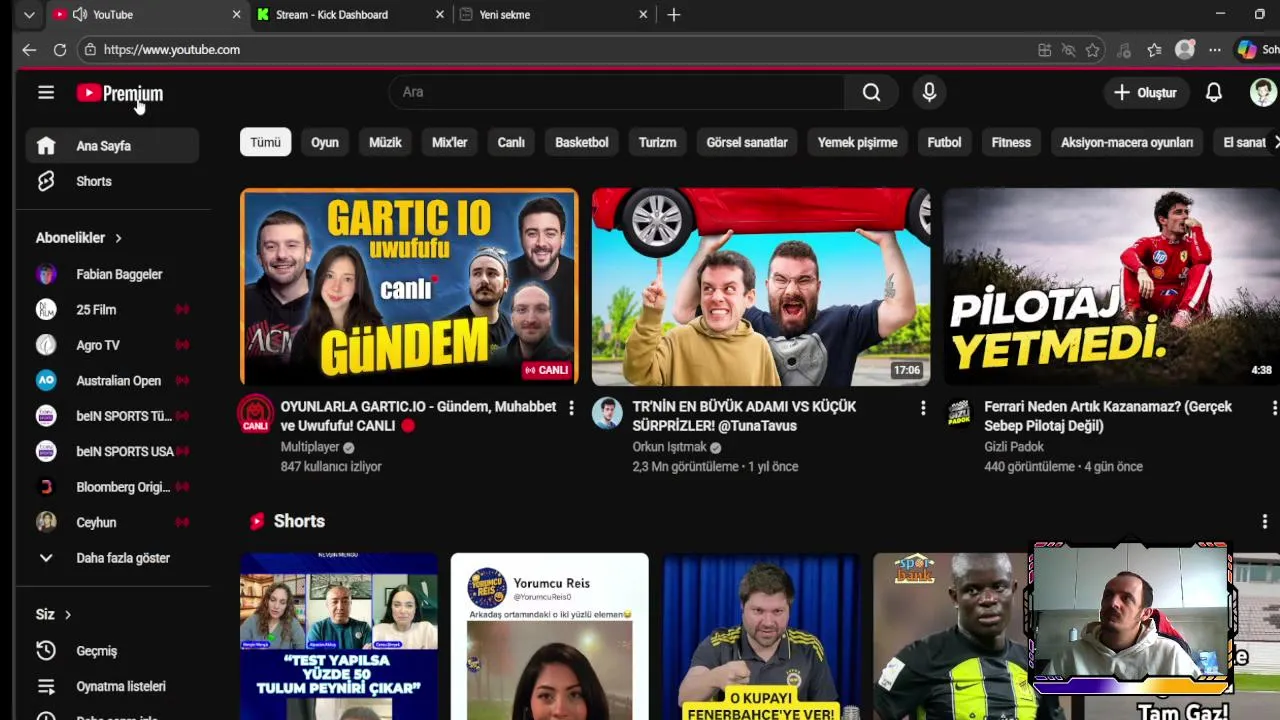
Task: Open the red car lifting video thumbnail
Action: pos(760,287)
